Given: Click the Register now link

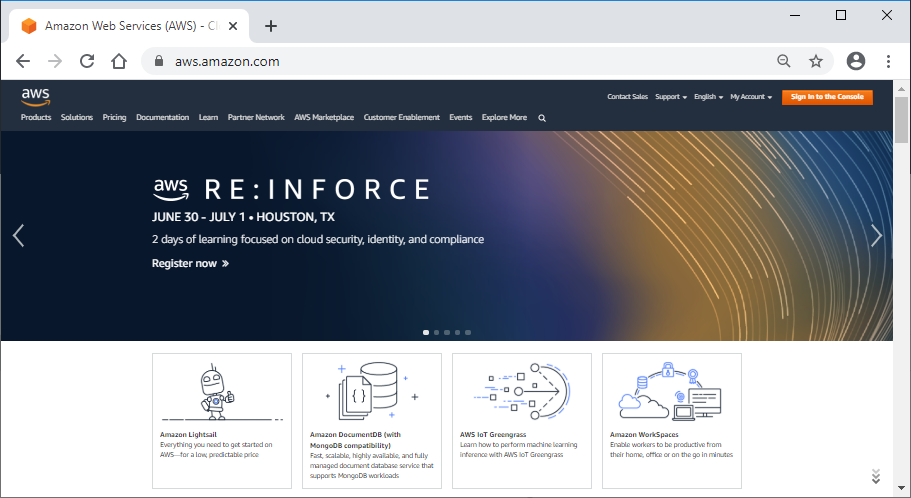Looking at the screenshot, I should (191, 263).
